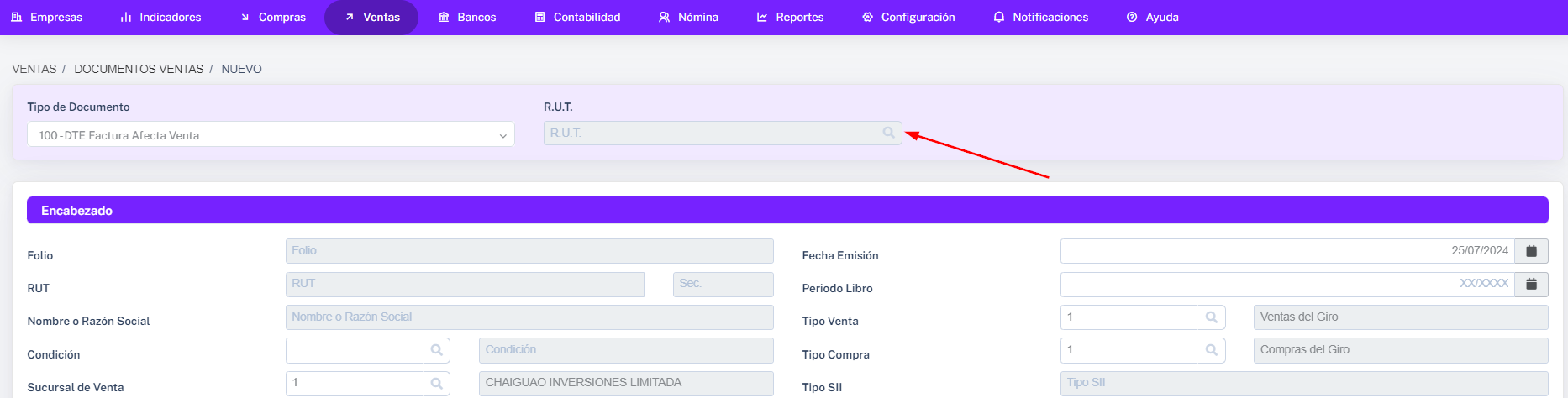Click the Bancos bank icon
This screenshot has height=398, width=1568.
pos(444,17)
